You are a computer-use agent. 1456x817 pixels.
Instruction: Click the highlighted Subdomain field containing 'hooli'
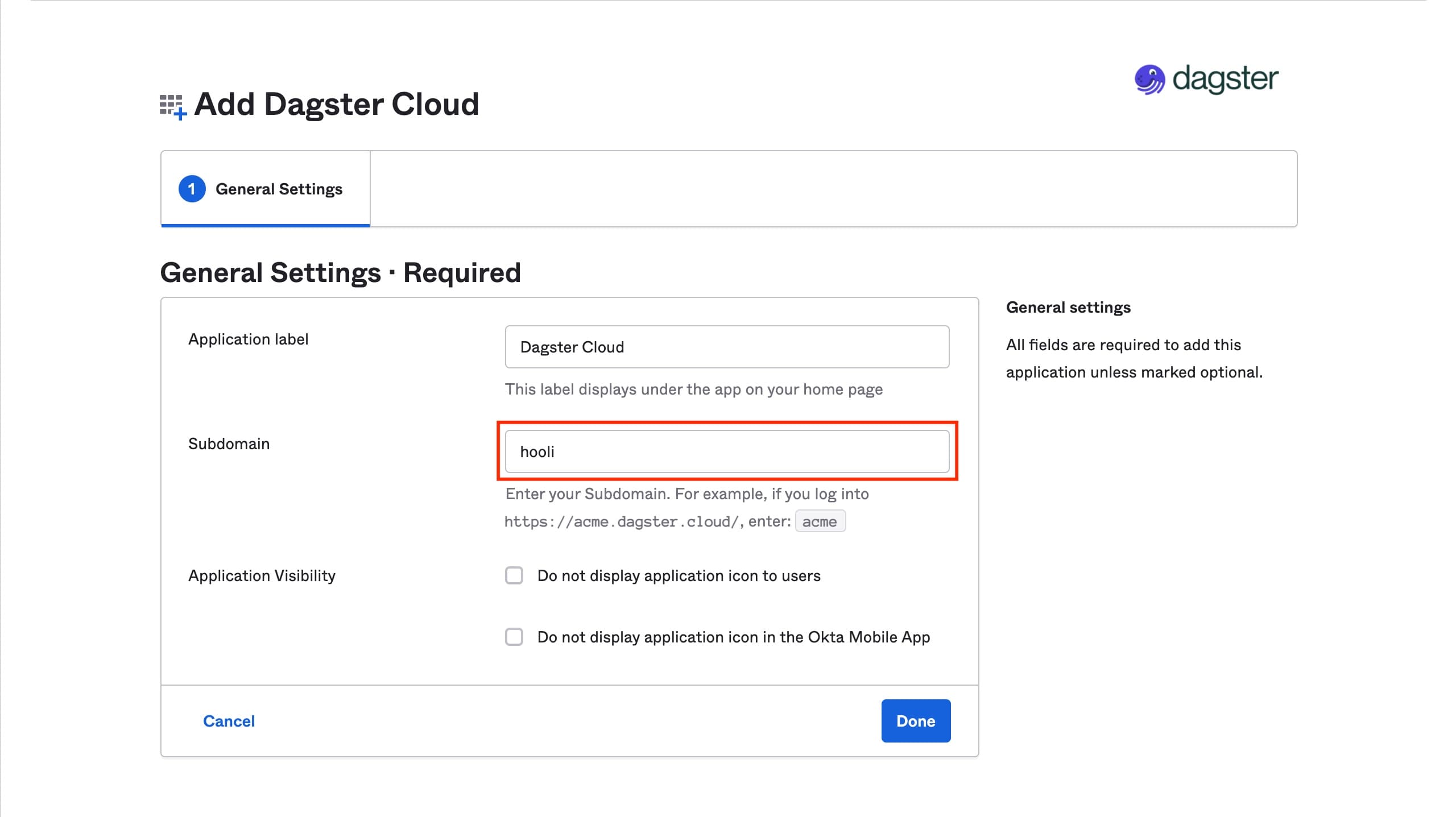[727, 451]
